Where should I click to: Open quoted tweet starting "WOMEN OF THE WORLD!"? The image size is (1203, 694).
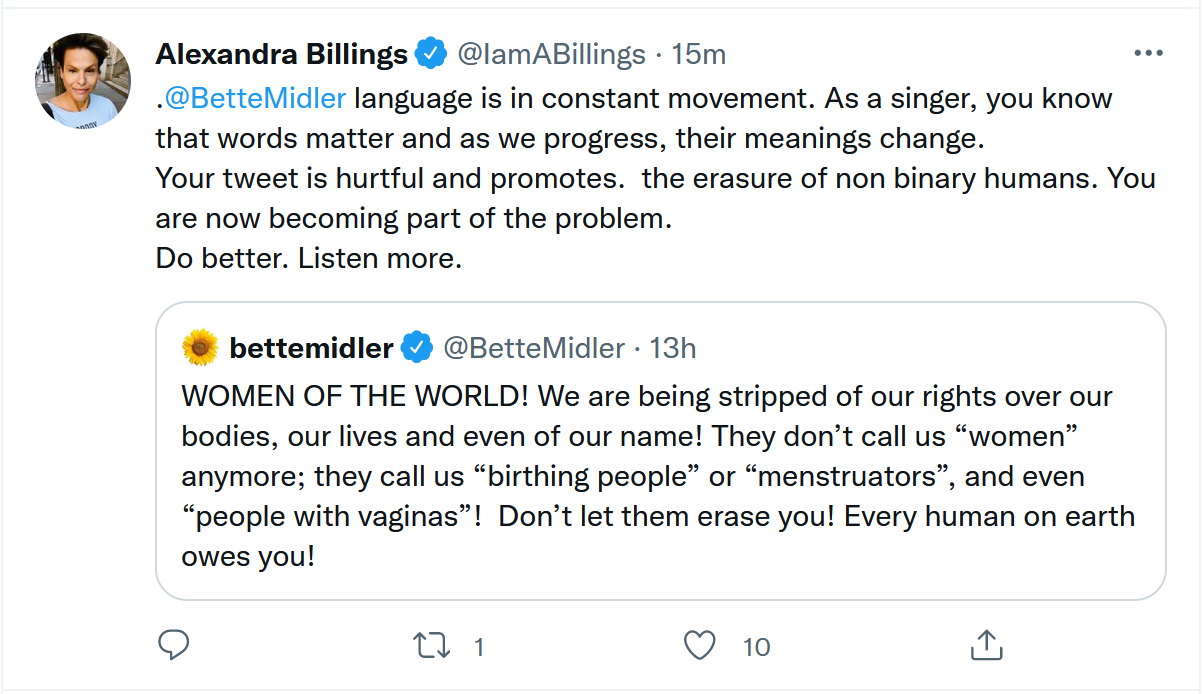click(x=660, y=475)
